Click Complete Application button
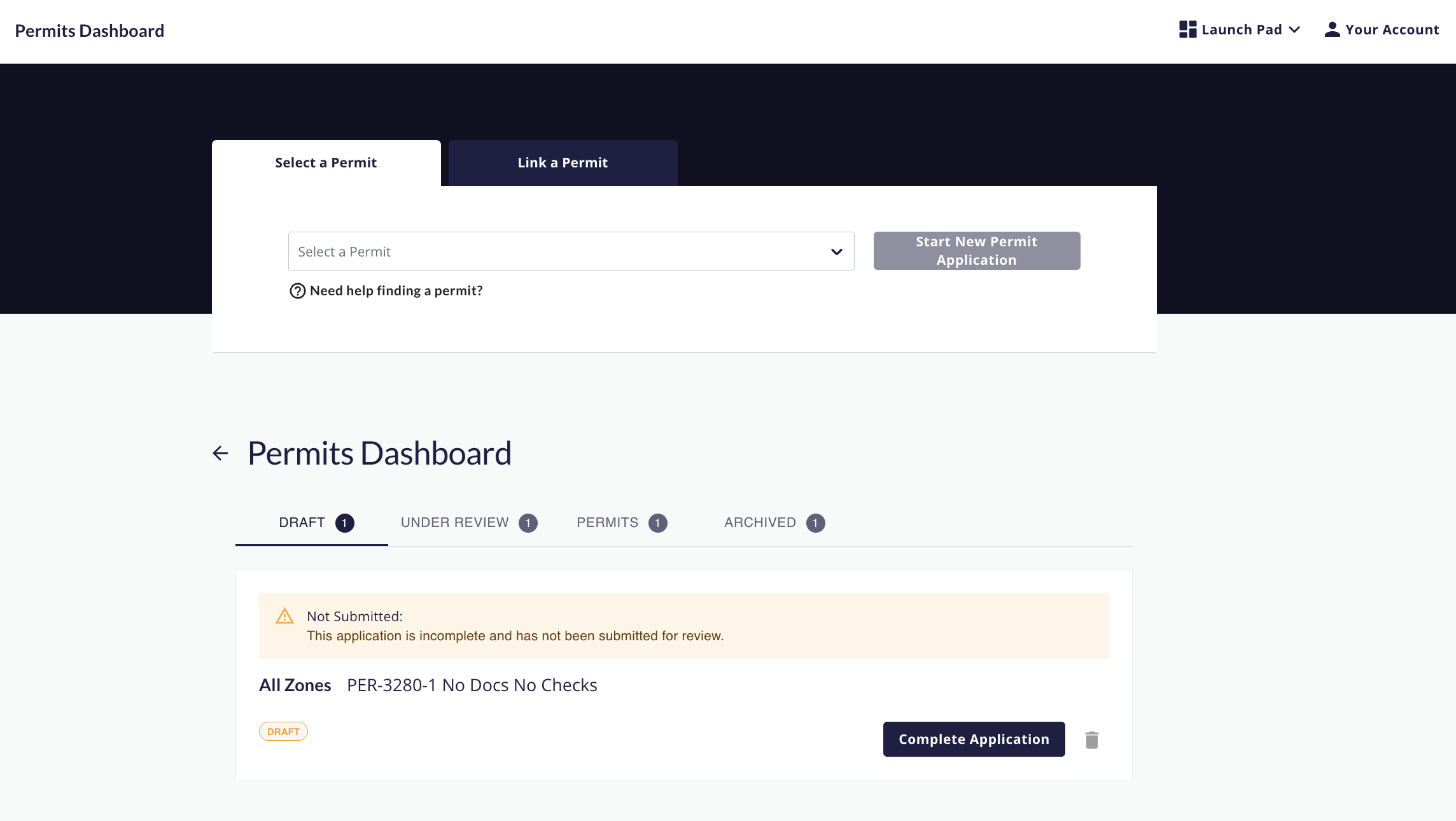1456x821 pixels. (x=974, y=739)
